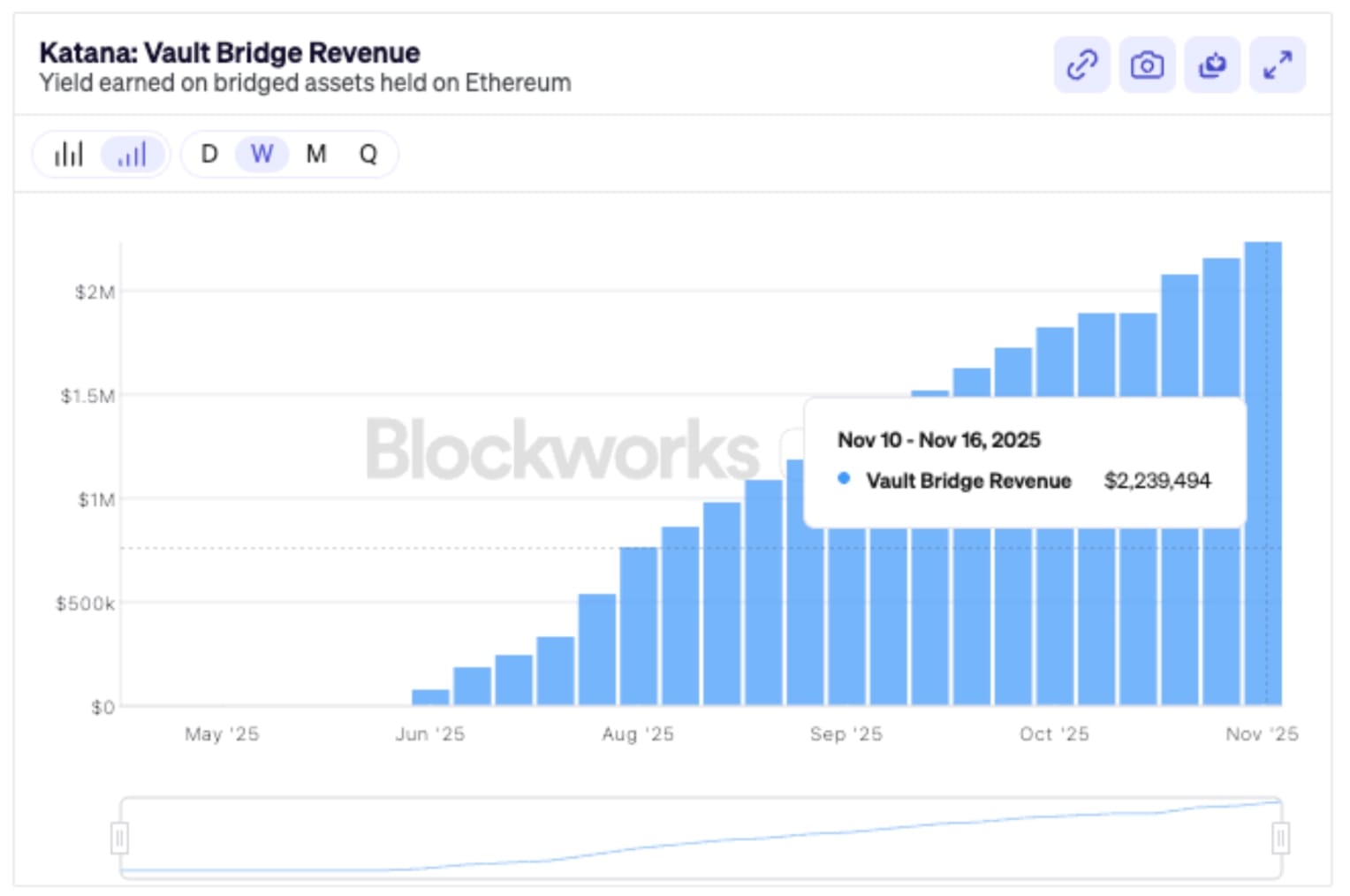Enable Monthly view with M toggle
The width and height of the screenshot is (1350, 896).
point(315,154)
